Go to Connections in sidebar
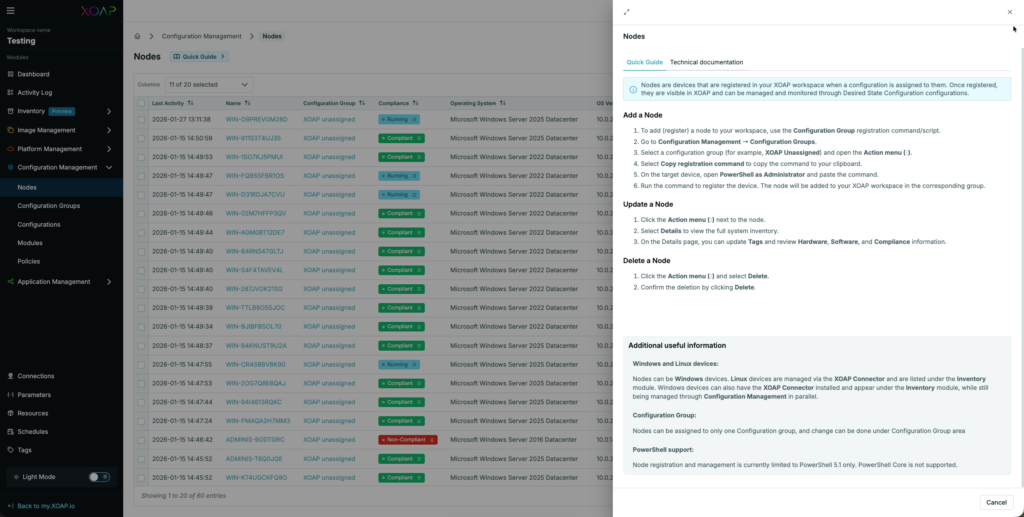 click(35, 376)
